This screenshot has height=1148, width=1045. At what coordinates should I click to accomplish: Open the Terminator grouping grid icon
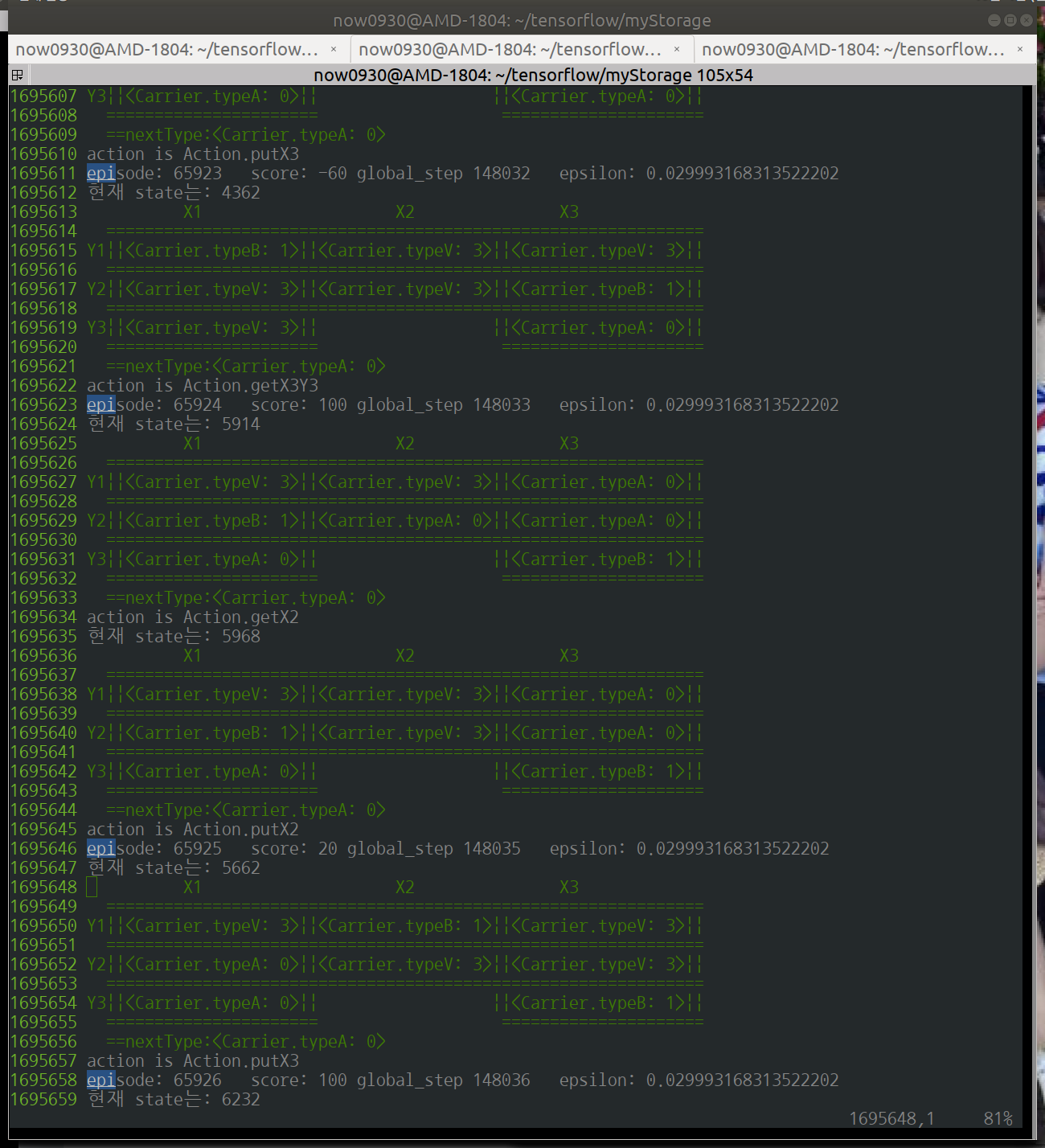pyautogui.click(x=17, y=75)
